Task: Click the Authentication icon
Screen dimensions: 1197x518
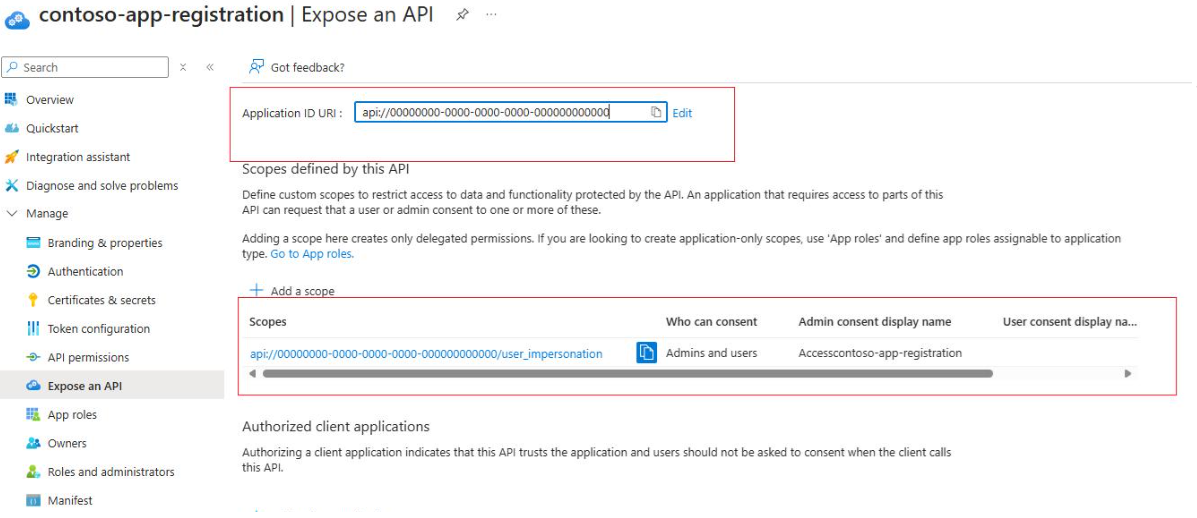Action: [33, 272]
